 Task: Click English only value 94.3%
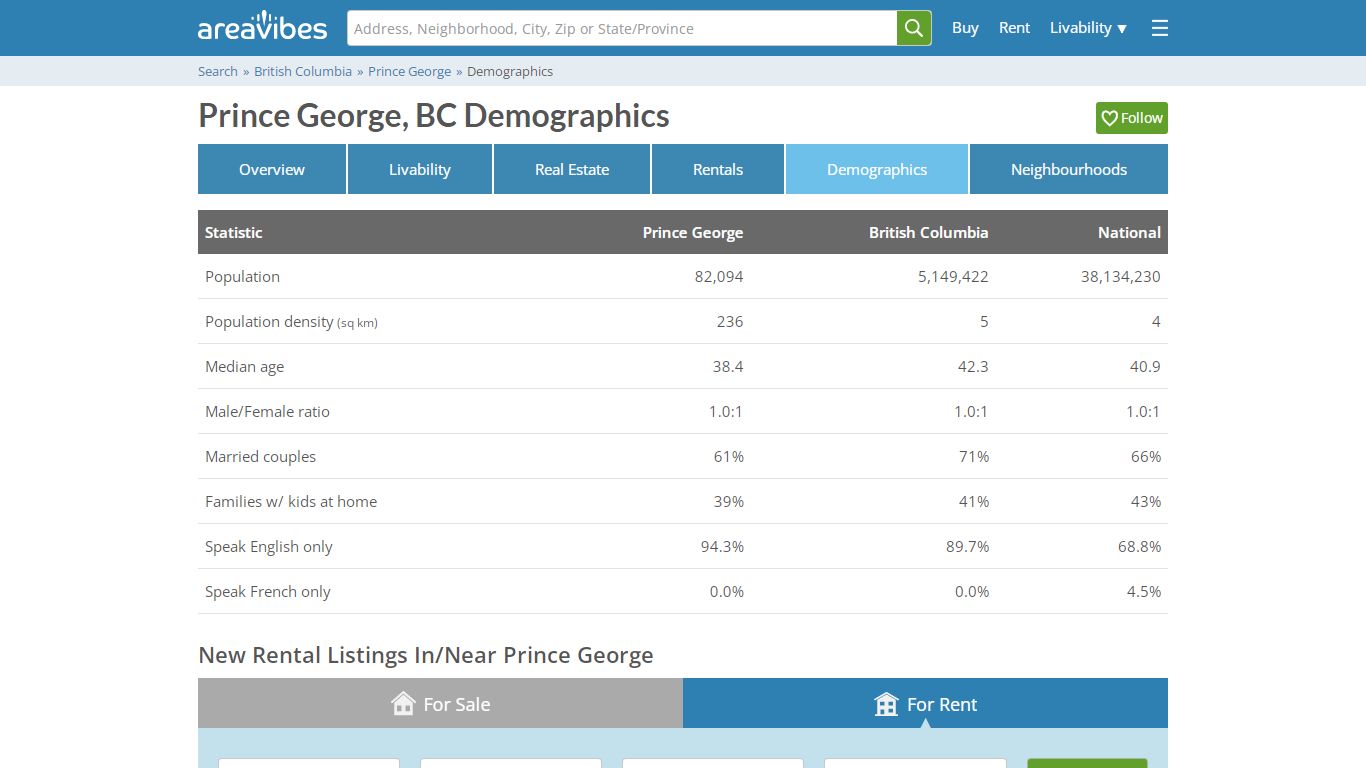722,546
